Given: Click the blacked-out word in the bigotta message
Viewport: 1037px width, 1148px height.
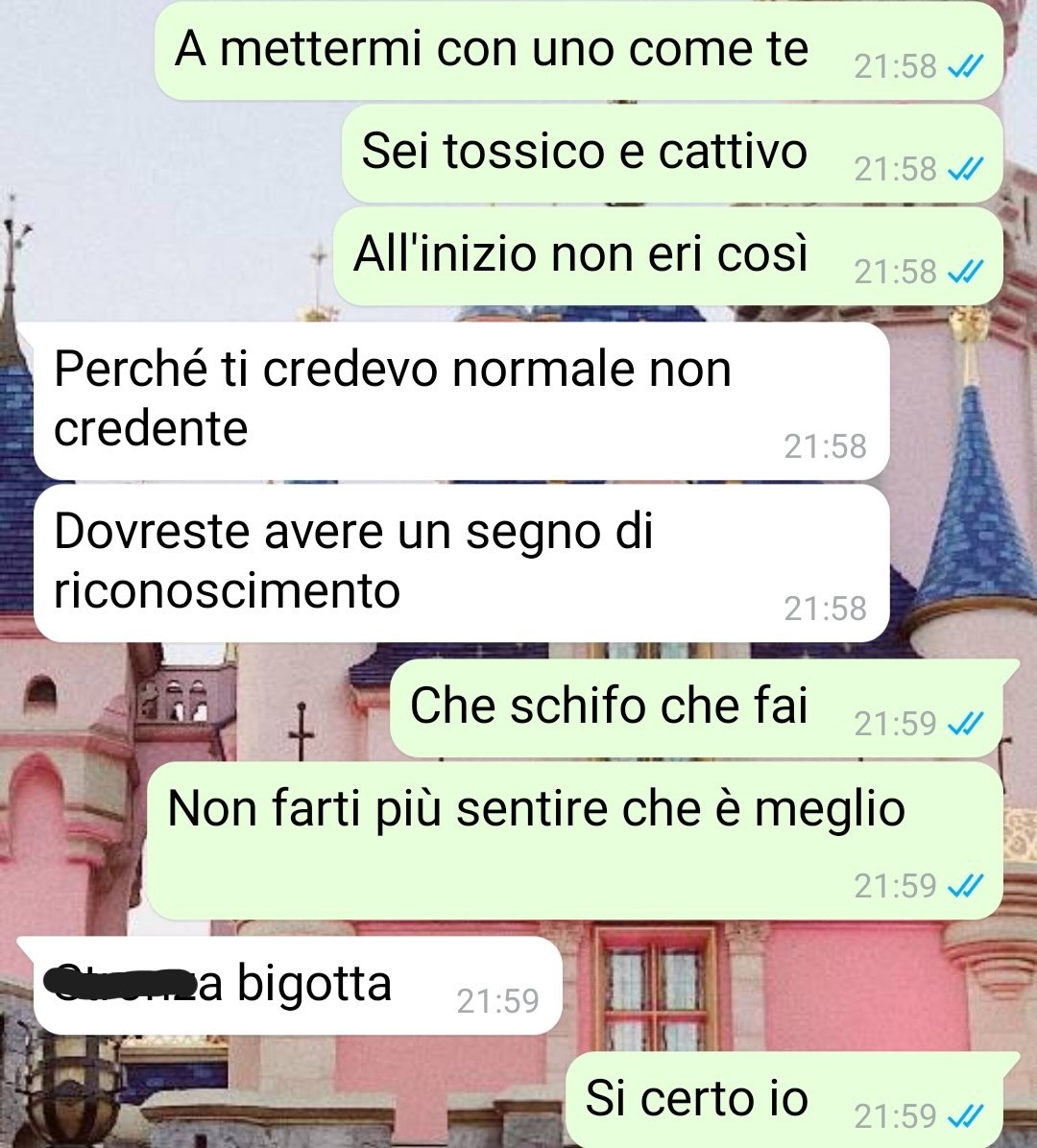Looking at the screenshot, I should click(x=121, y=983).
